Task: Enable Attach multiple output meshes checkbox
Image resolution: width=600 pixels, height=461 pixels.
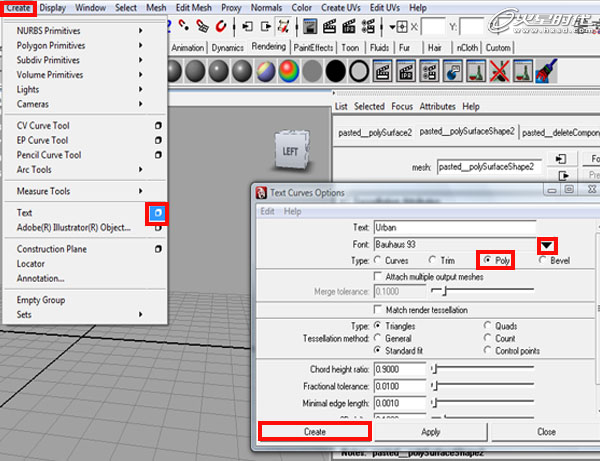Action: [378, 276]
